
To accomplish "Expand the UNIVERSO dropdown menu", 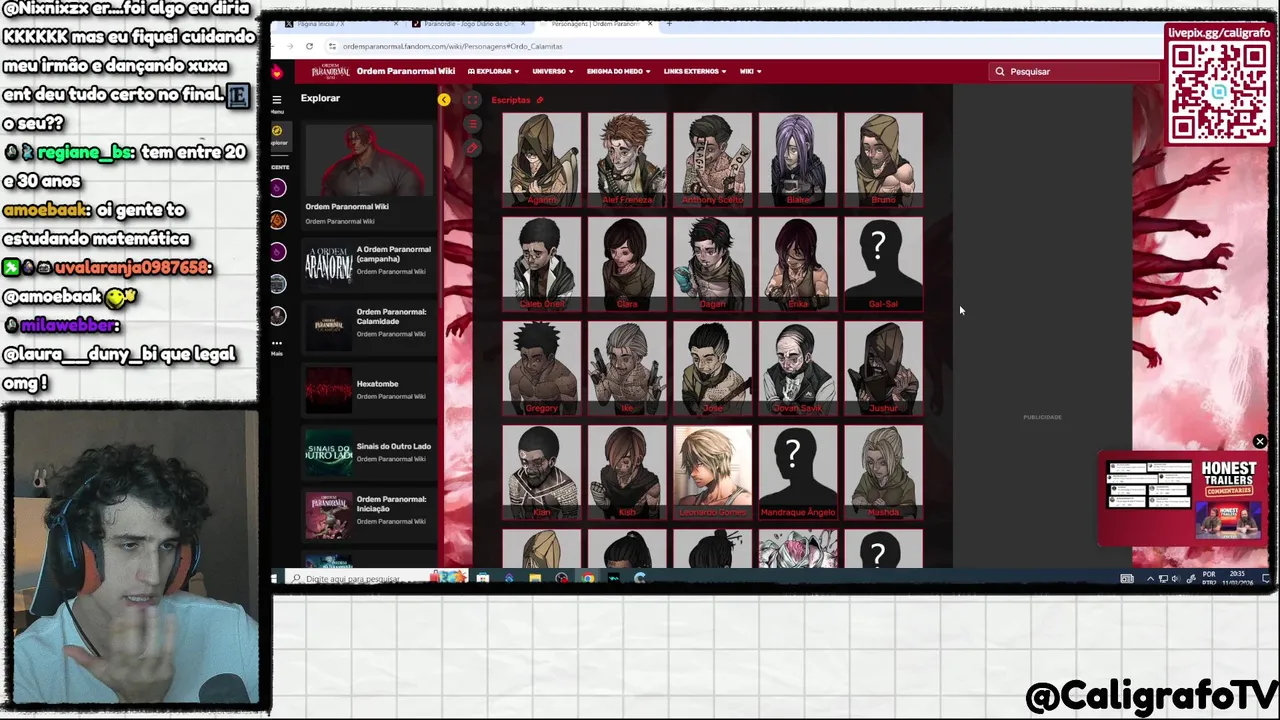I will pyautogui.click(x=553, y=72).
